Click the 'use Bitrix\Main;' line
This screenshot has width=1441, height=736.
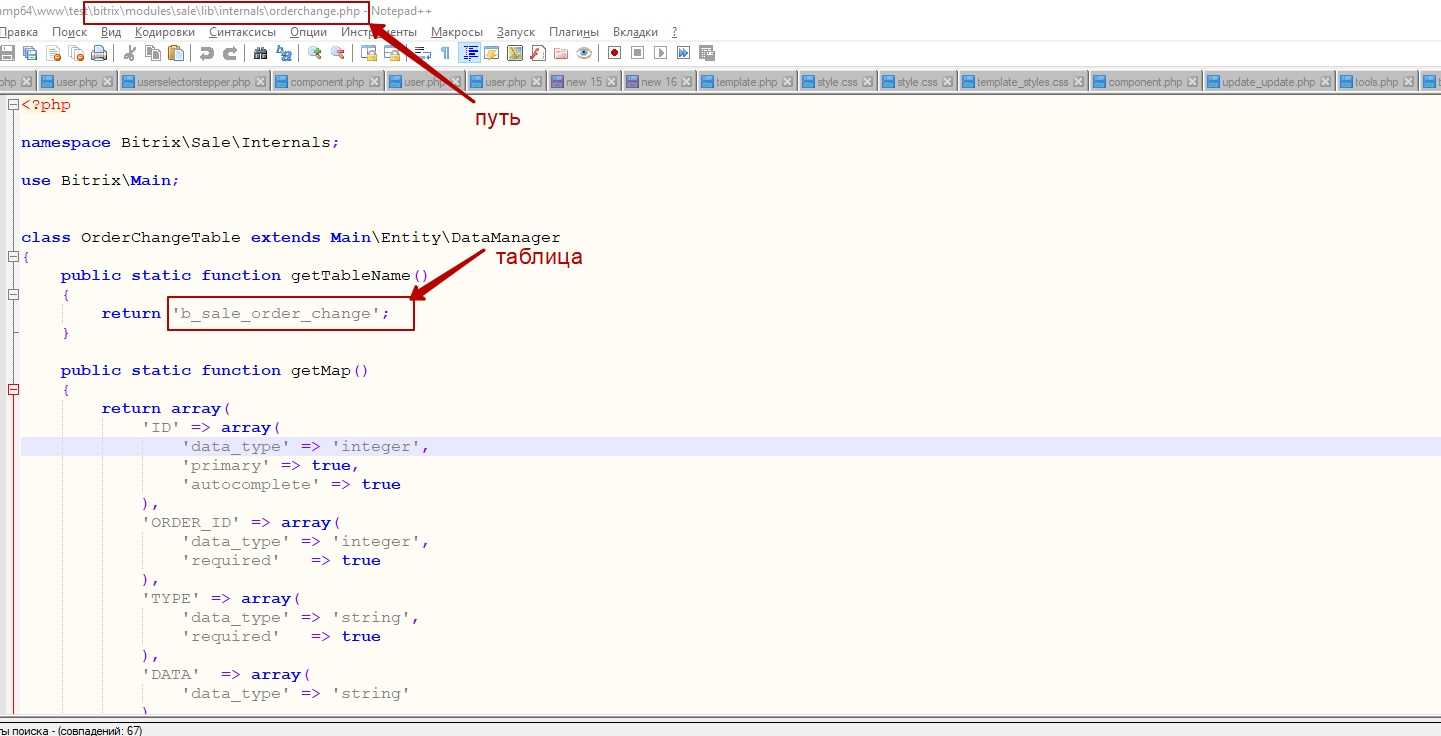coord(100,181)
